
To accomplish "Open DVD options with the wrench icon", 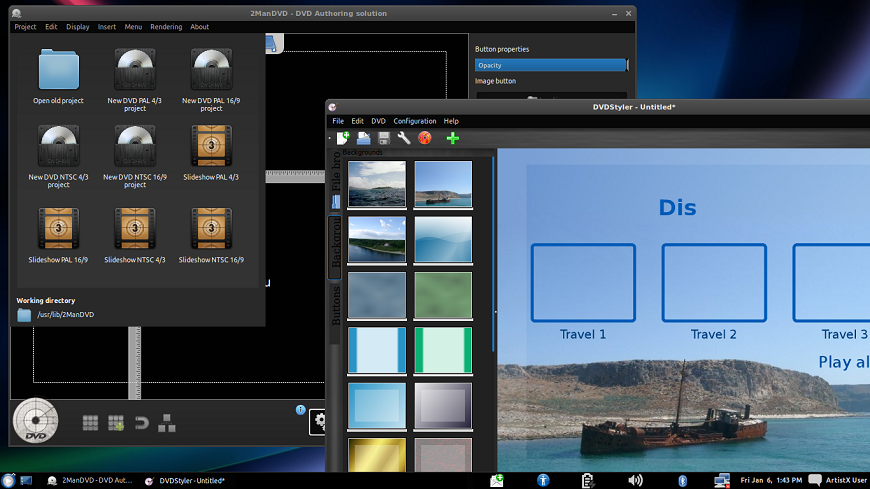I will [x=404, y=138].
